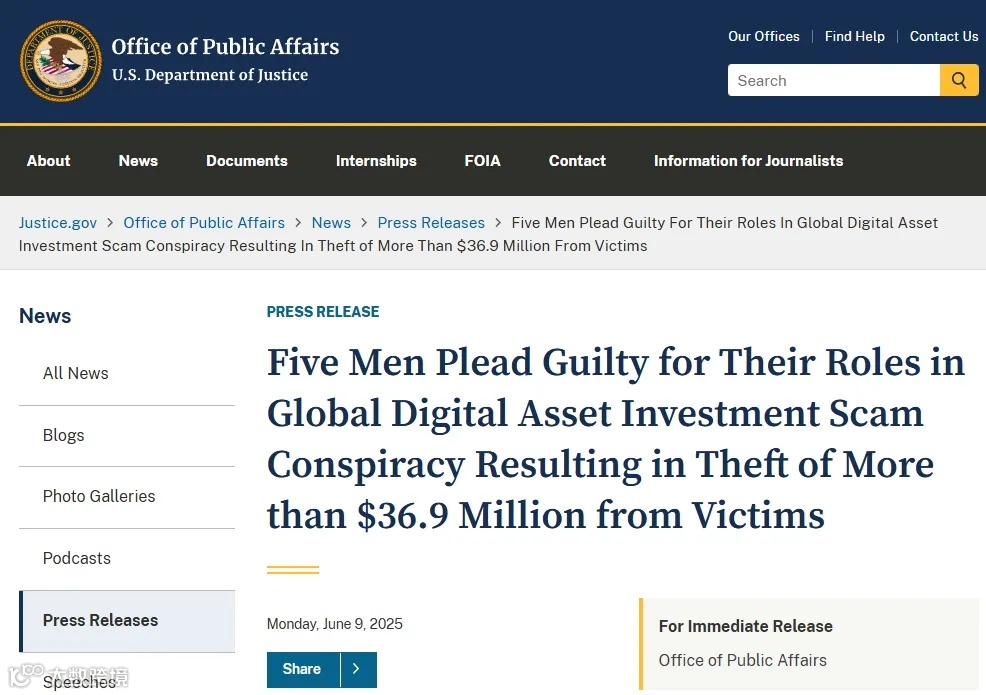Select News in the navigation bar
Screen dimensions: 986x695
point(138,161)
